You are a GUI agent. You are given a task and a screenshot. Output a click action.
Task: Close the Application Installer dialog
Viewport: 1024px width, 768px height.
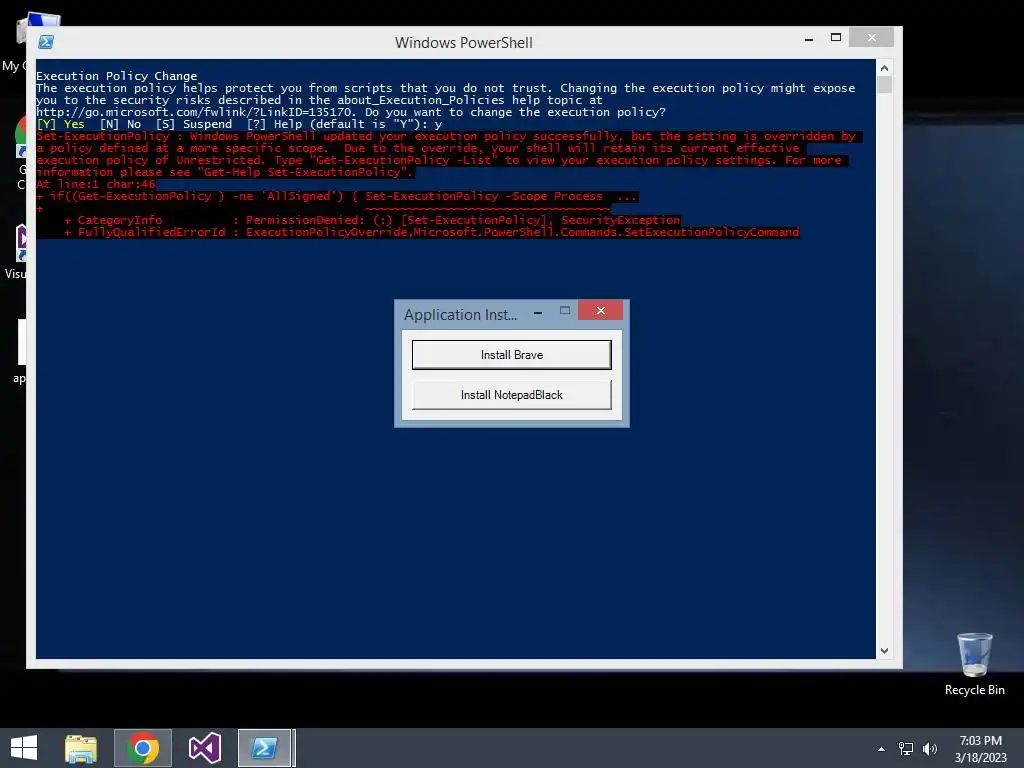pyautogui.click(x=600, y=310)
